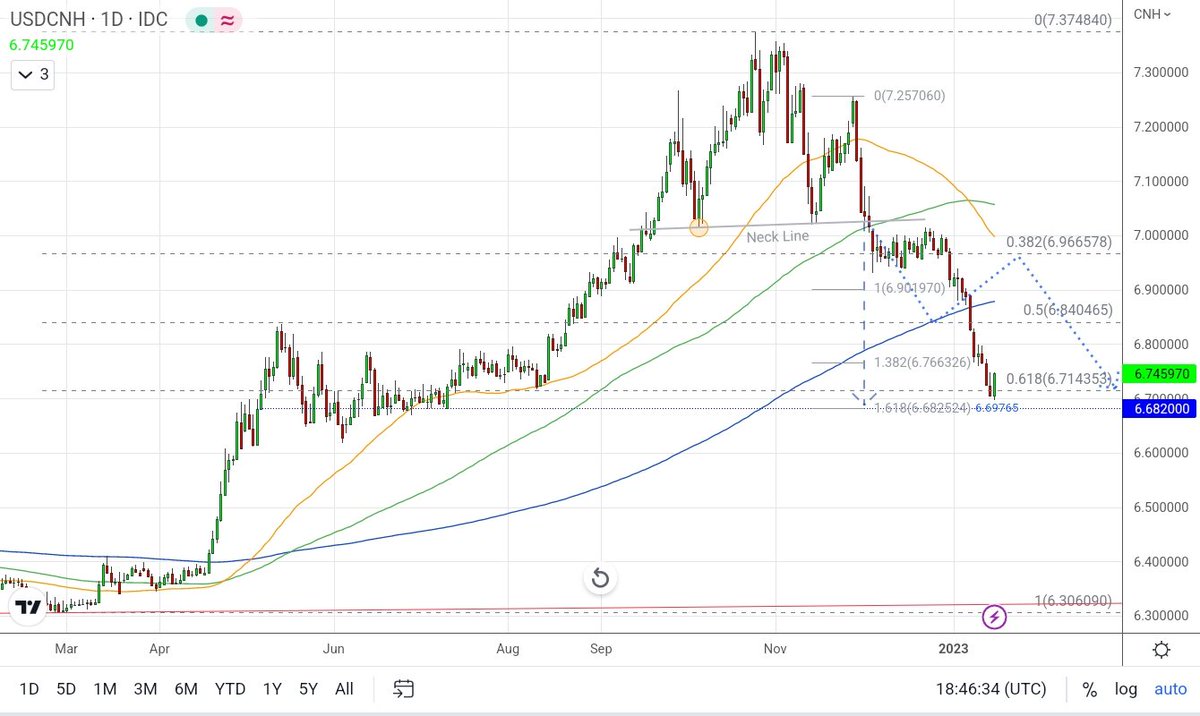Image resolution: width=1200 pixels, height=716 pixels.
Task: Select the 5D time range
Action: coord(65,688)
